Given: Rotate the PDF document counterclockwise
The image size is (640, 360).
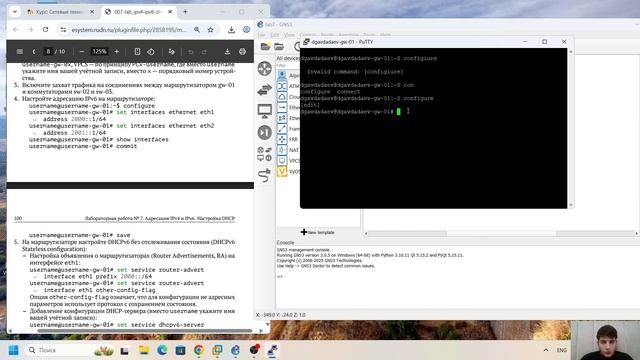Looking at the screenshot, I should pyautogui.click(x=151, y=51).
